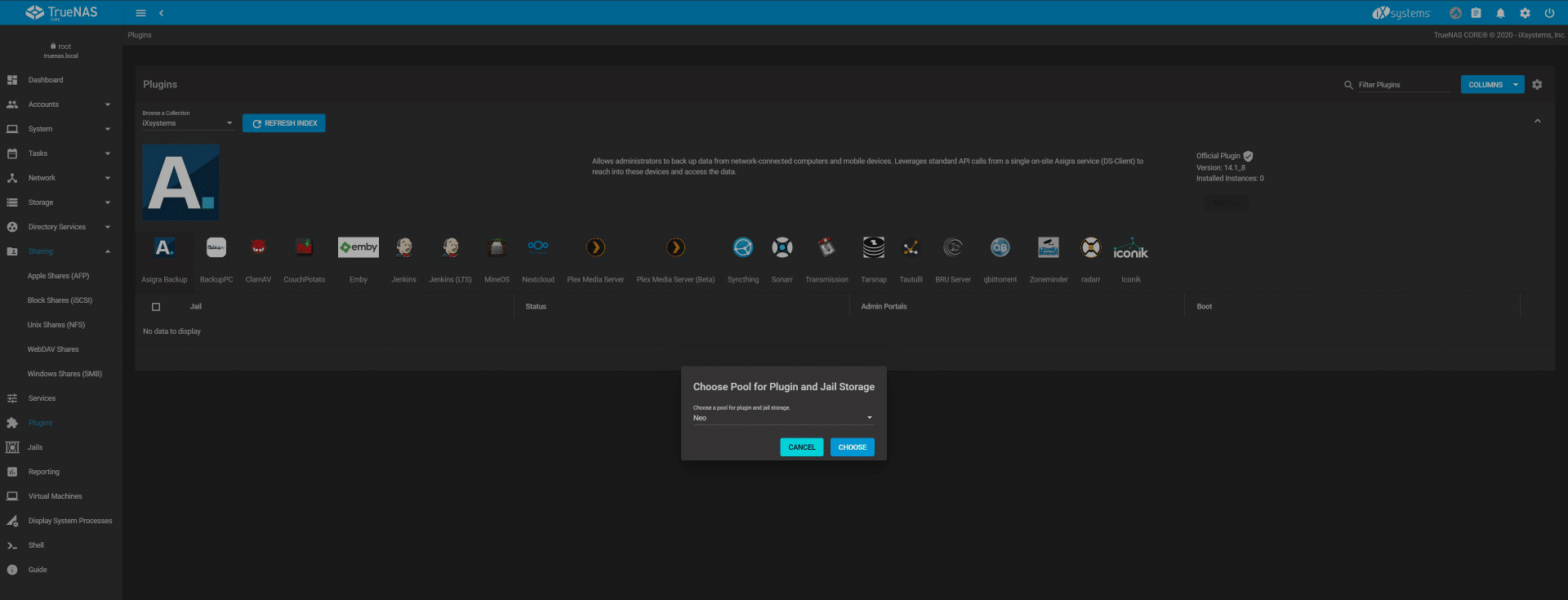The height and width of the screenshot is (600, 1568).
Task: Select the Plex Media Server plugin icon
Action: [x=595, y=247]
